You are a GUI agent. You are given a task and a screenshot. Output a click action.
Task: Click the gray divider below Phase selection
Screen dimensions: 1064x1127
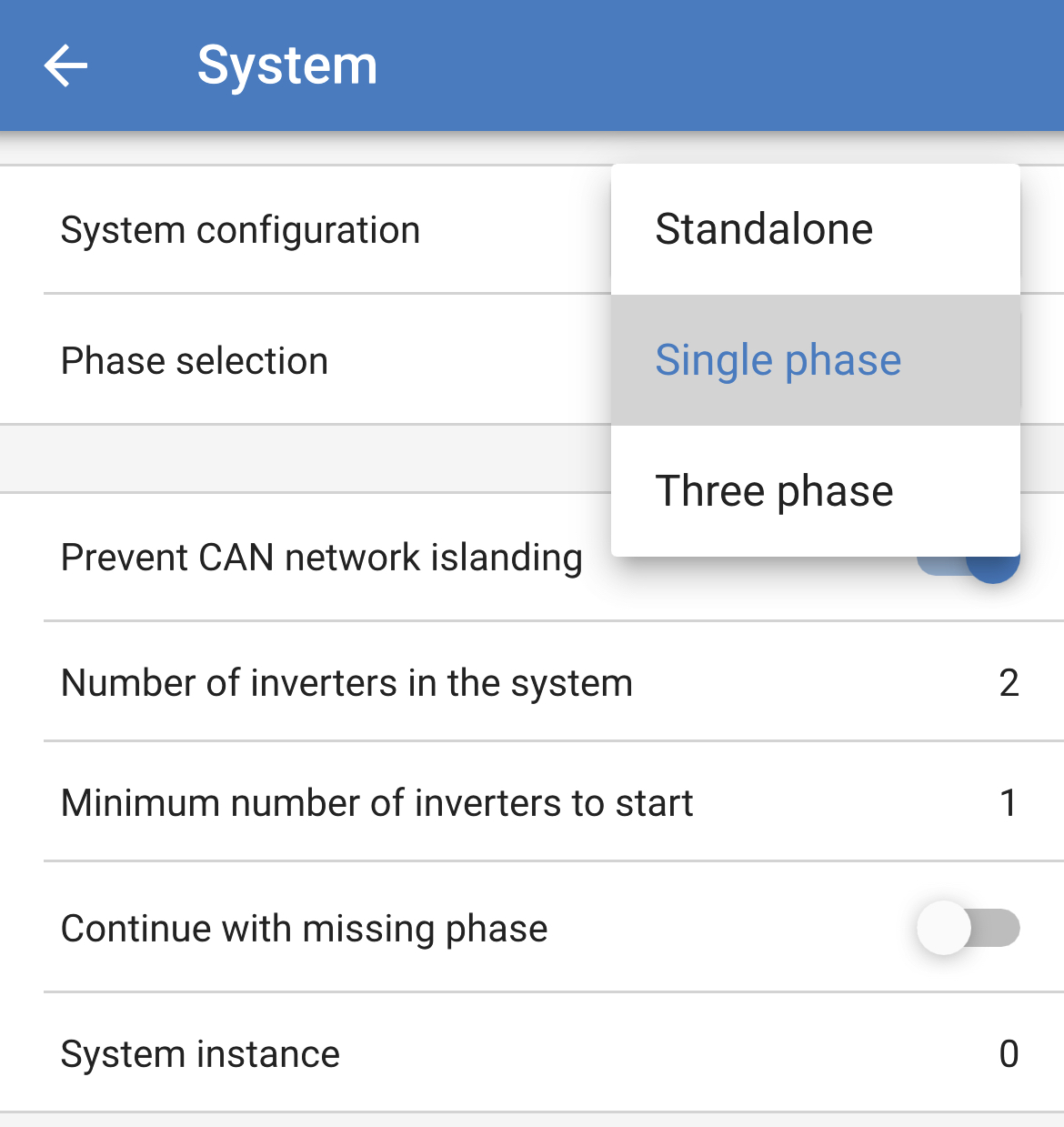pyautogui.click(x=300, y=458)
